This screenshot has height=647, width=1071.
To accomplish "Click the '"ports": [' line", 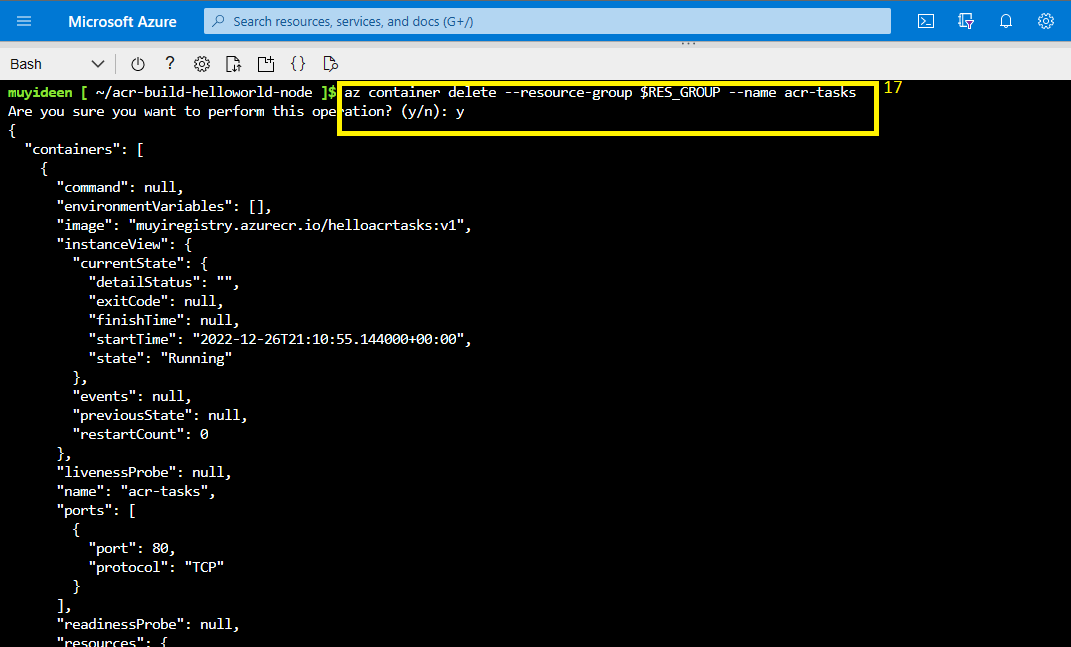I will tap(96, 510).
